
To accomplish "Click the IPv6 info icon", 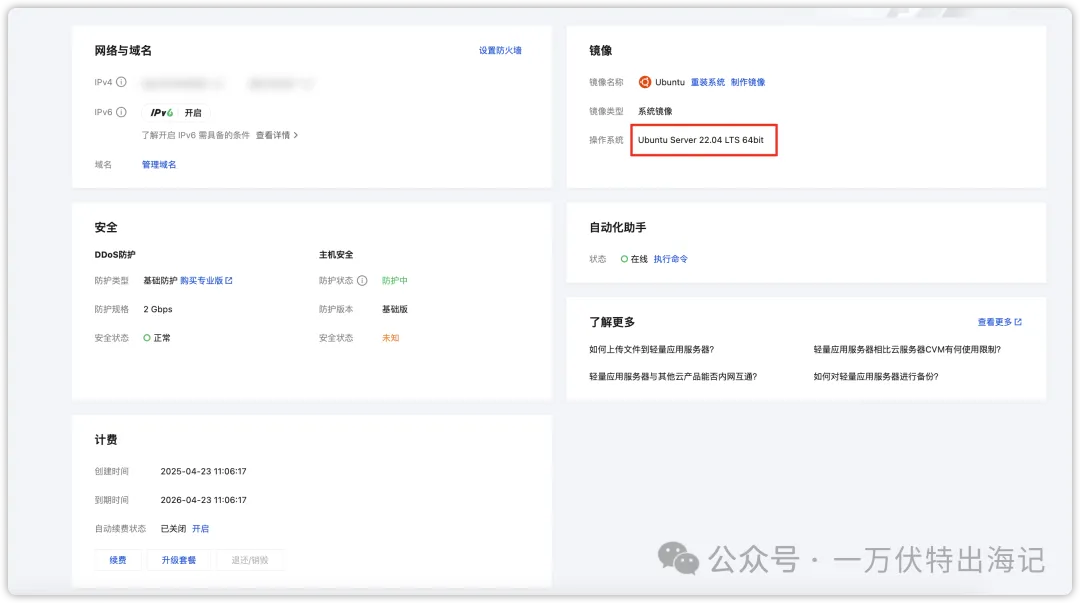I will click(121, 112).
